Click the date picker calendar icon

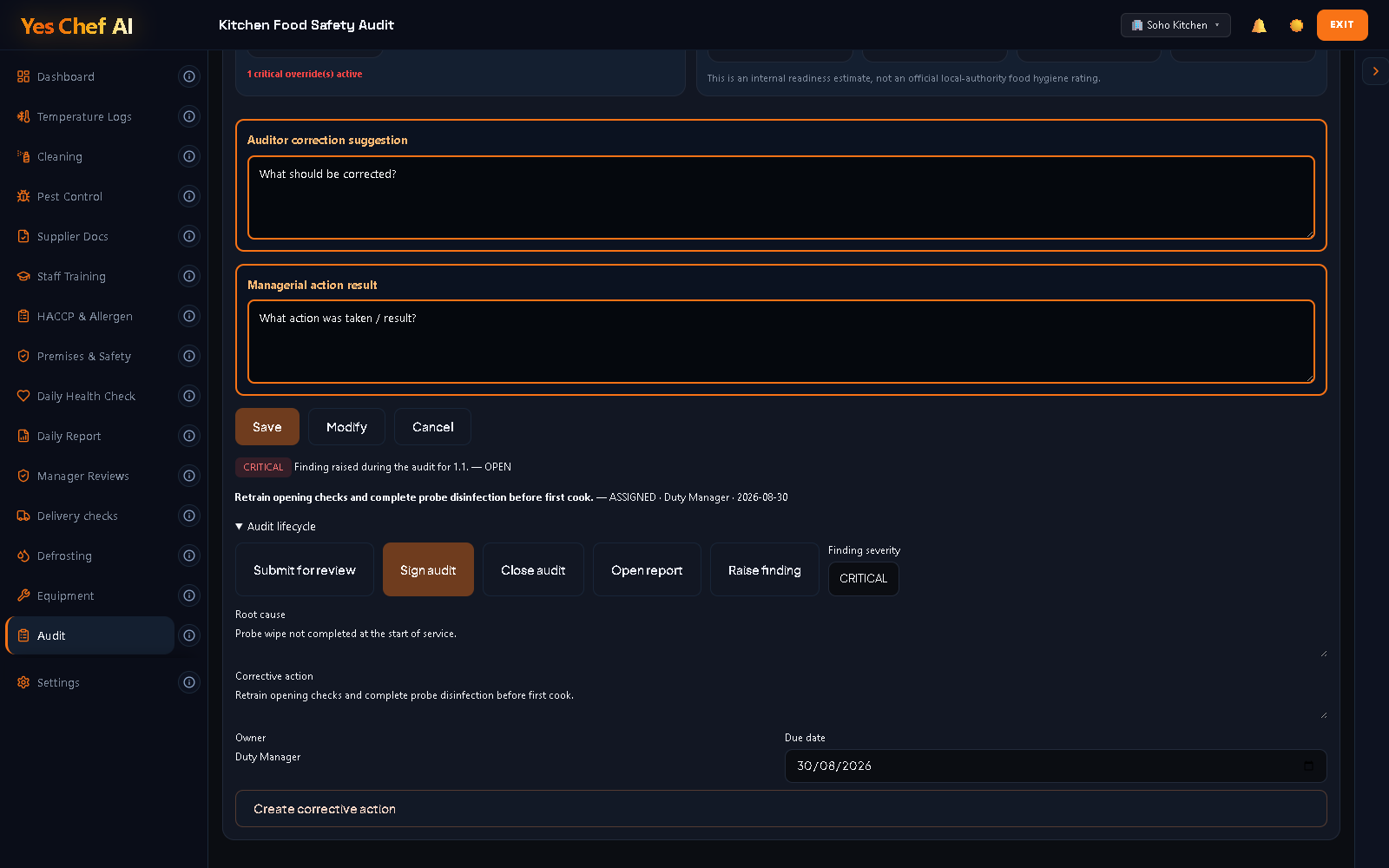pyautogui.click(x=1308, y=766)
